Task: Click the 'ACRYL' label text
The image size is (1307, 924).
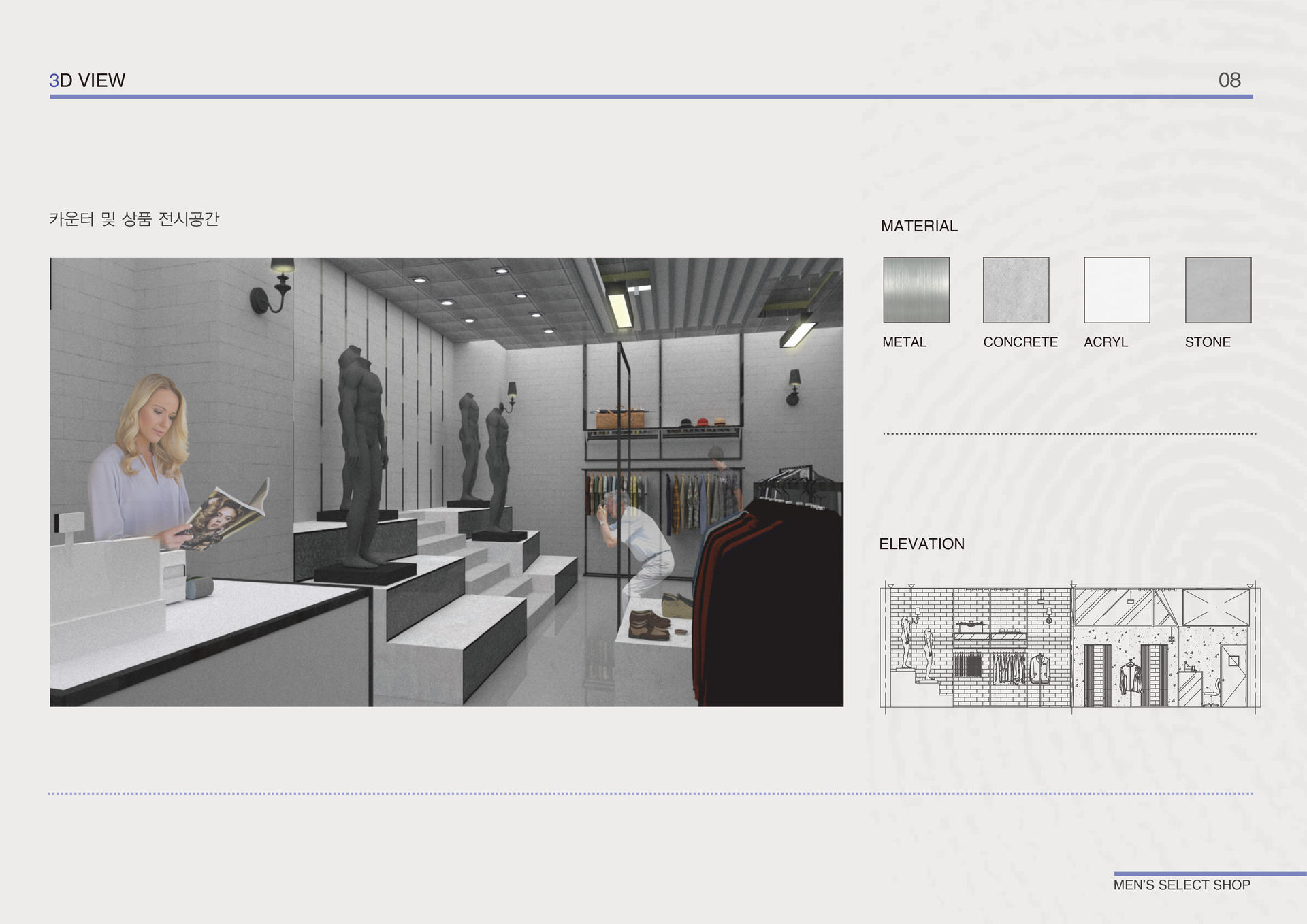Action: 1106,342
